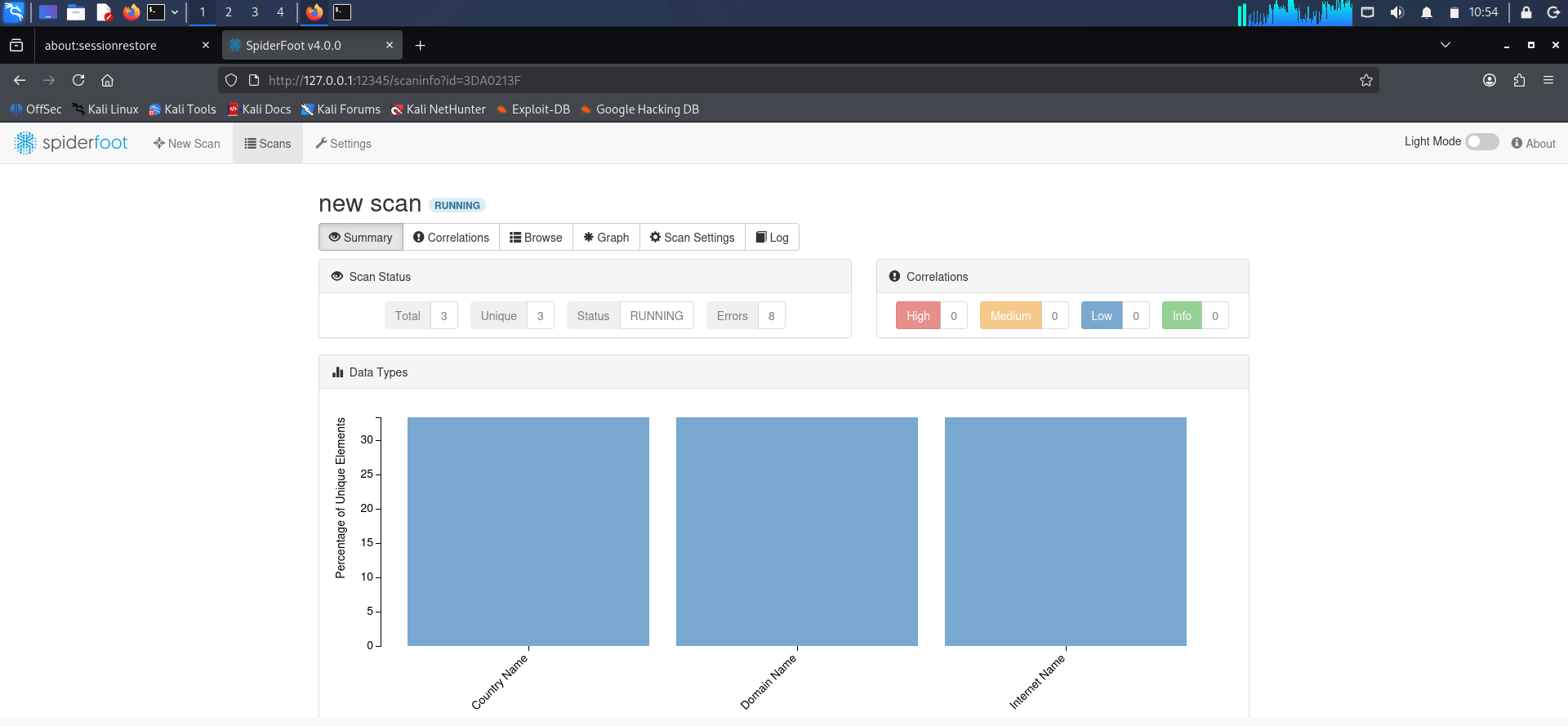Expand the list all tabs dropdown
This screenshot has width=1568, height=726.
pos(1445,45)
